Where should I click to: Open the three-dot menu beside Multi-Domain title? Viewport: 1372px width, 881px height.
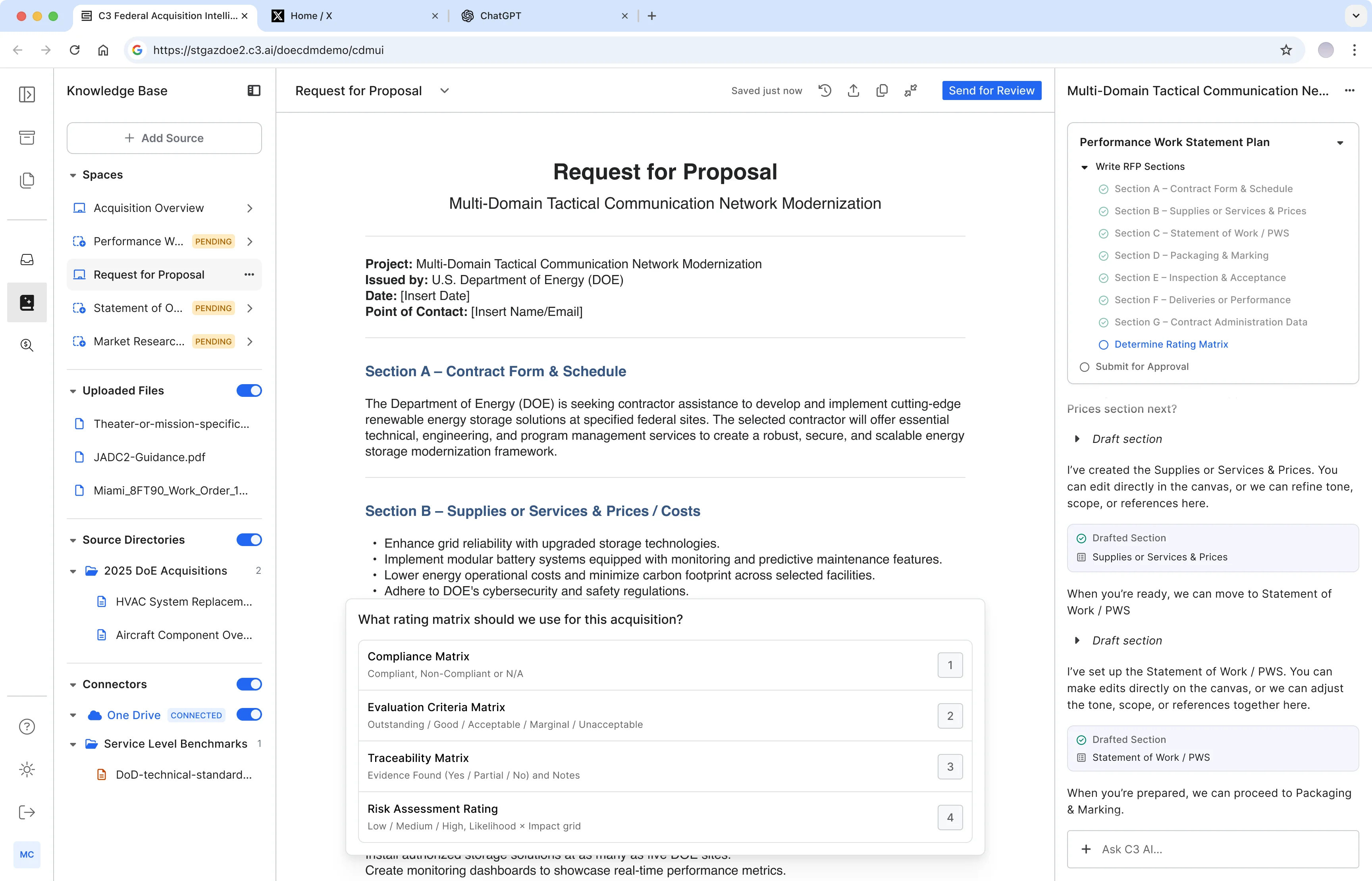point(1350,90)
